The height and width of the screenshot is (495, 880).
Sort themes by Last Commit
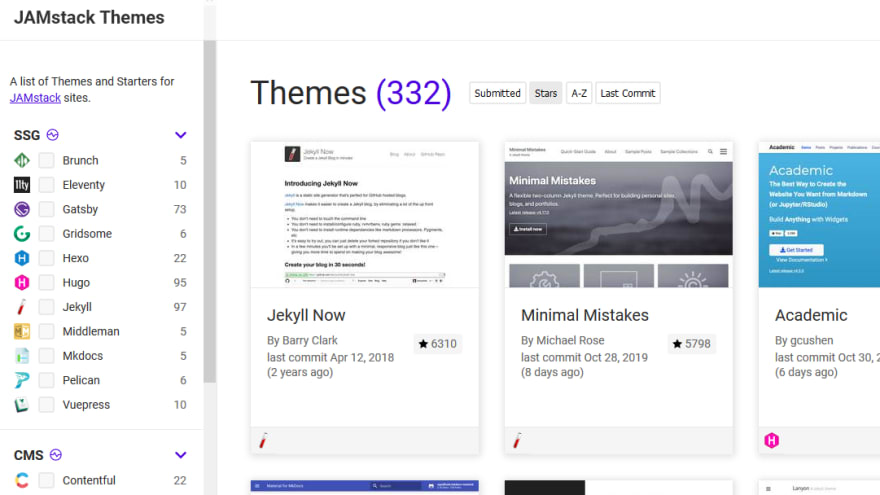pyautogui.click(x=627, y=93)
